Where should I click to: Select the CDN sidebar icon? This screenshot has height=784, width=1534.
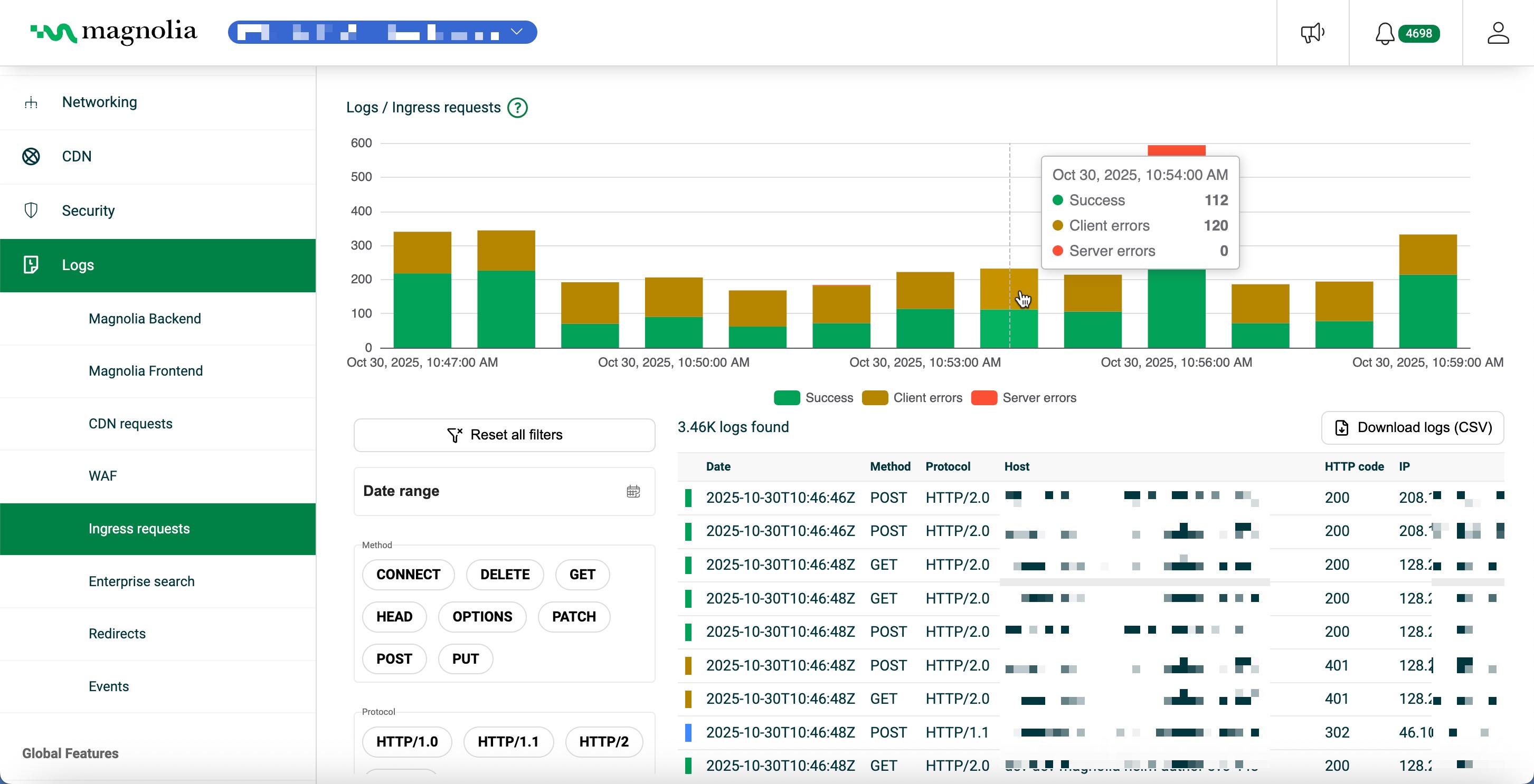point(31,156)
